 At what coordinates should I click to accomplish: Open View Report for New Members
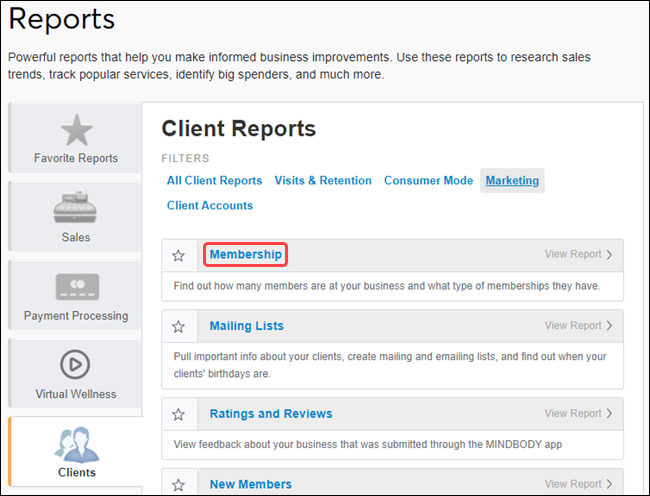578,484
